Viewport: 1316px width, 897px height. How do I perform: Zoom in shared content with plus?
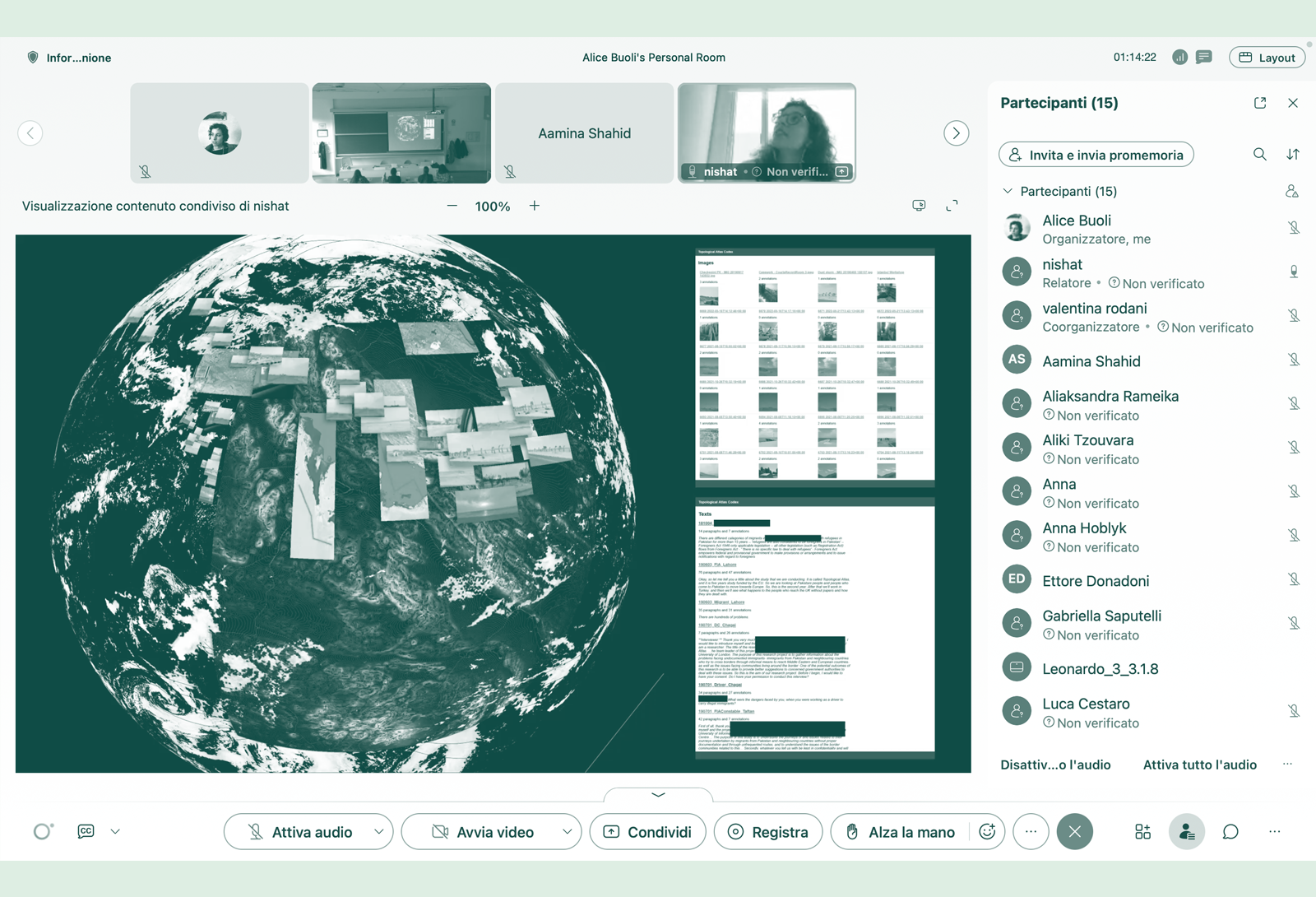pos(535,206)
